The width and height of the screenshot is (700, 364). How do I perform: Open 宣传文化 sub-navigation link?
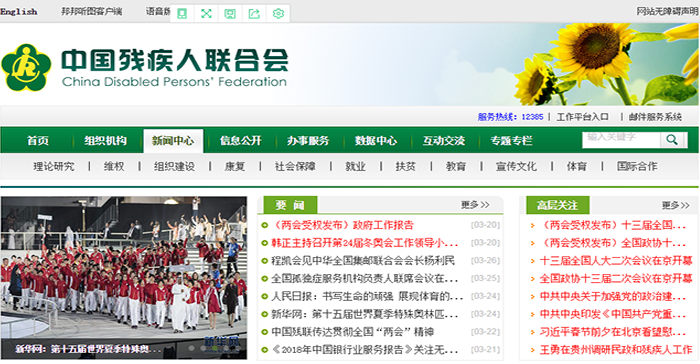coord(516,167)
